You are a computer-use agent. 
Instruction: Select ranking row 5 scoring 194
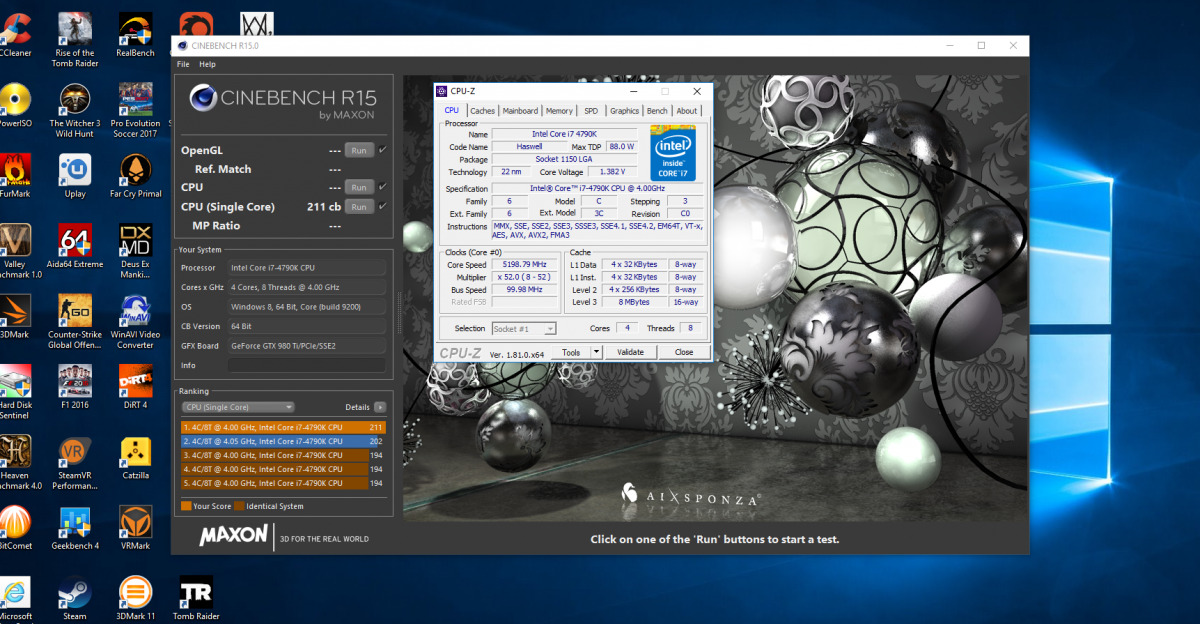click(283, 483)
